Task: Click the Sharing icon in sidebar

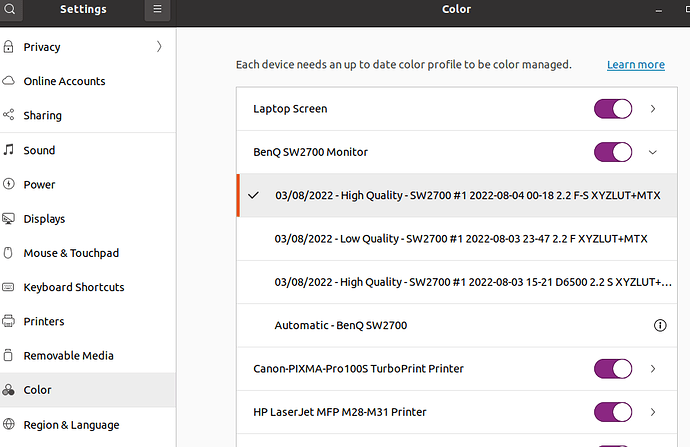Action: tap(8, 115)
